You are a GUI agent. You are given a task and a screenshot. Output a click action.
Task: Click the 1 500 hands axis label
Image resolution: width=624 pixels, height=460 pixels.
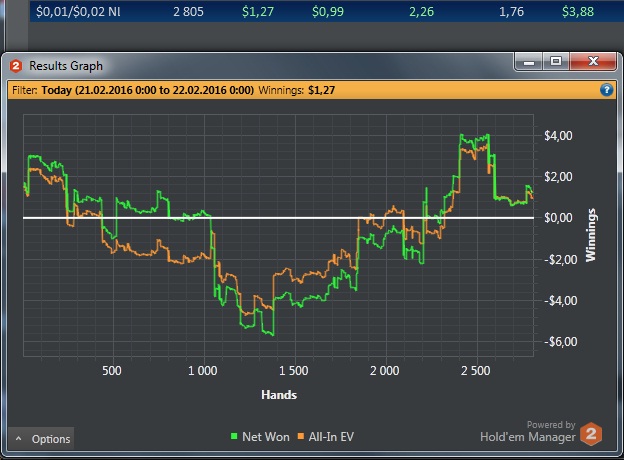click(293, 371)
